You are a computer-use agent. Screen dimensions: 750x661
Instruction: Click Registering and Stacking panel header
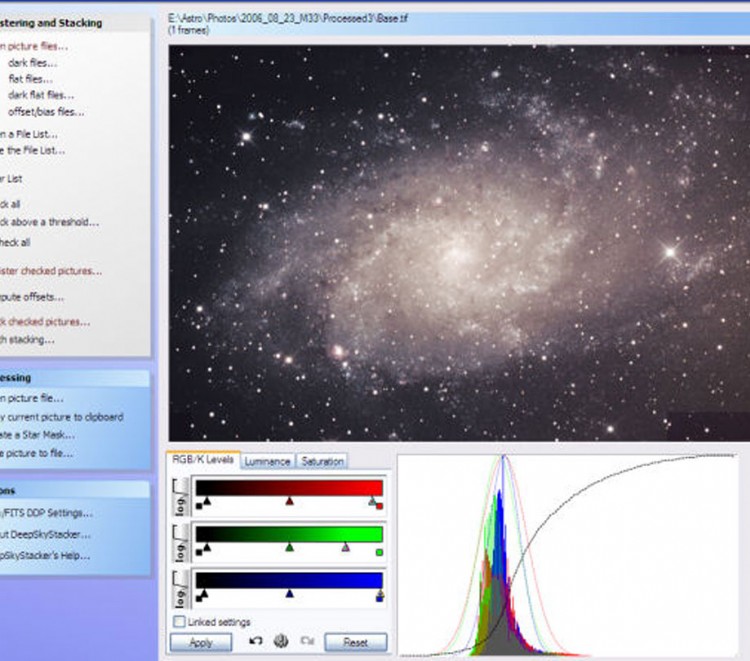(x=75, y=22)
